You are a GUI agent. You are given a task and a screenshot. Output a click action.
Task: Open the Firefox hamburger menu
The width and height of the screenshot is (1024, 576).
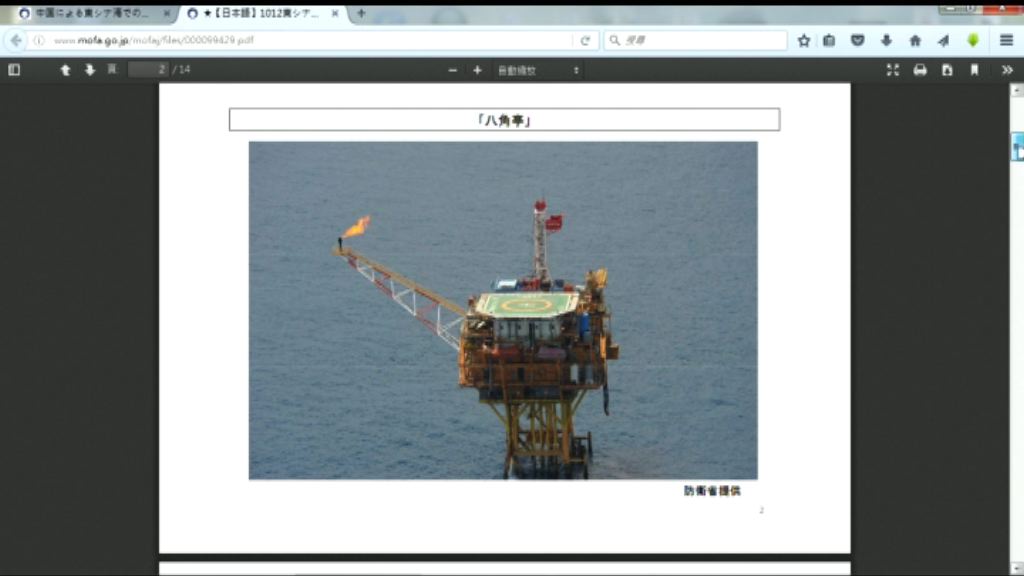[x=1005, y=40]
